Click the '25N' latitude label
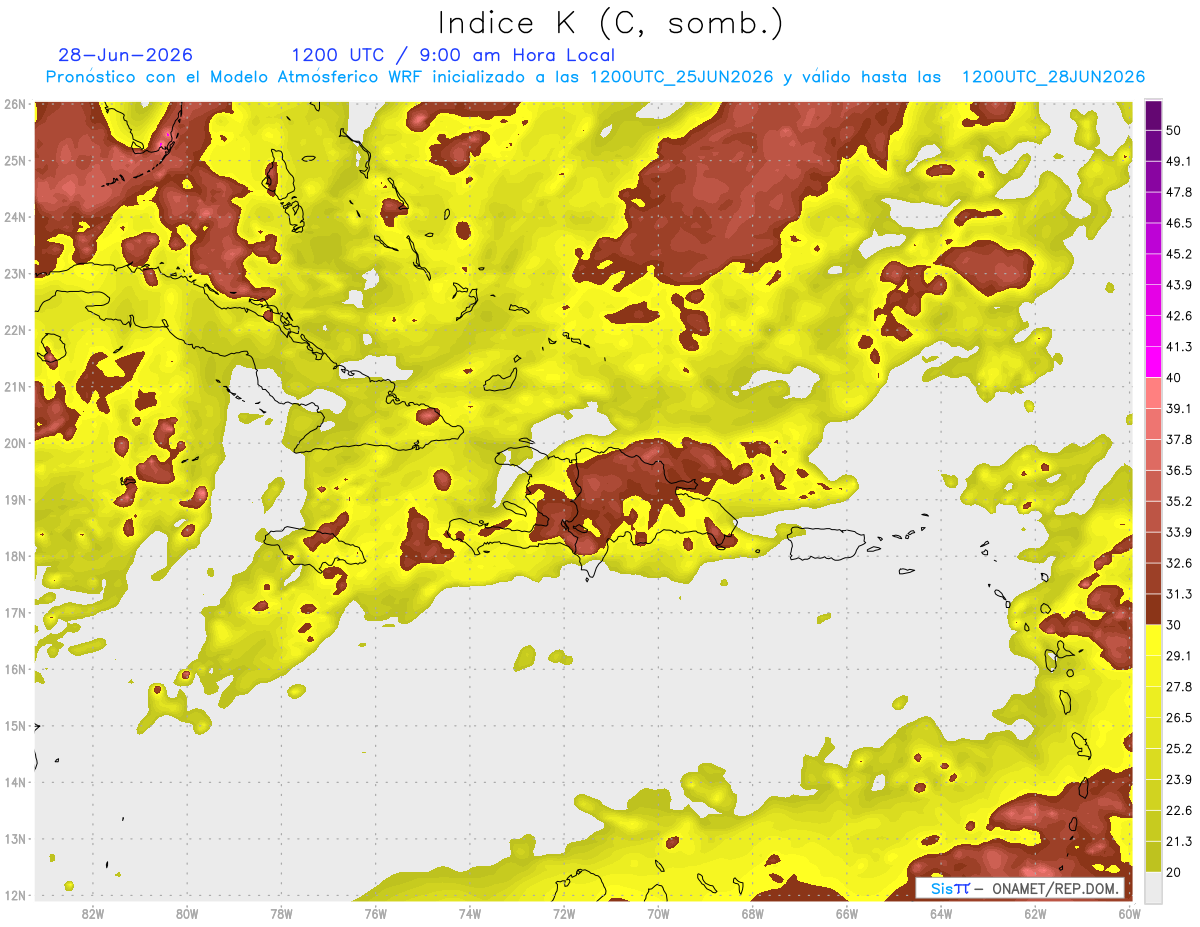 (15, 161)
